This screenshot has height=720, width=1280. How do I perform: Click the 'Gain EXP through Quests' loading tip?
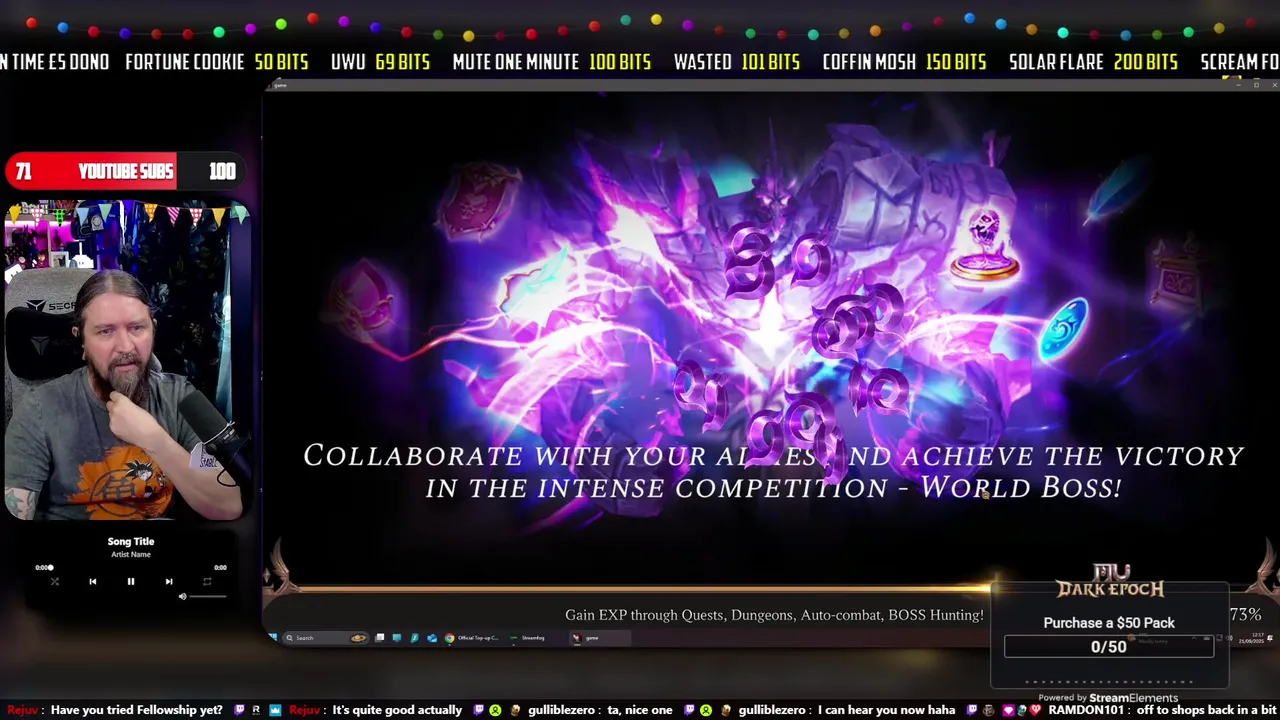[774, 615]
